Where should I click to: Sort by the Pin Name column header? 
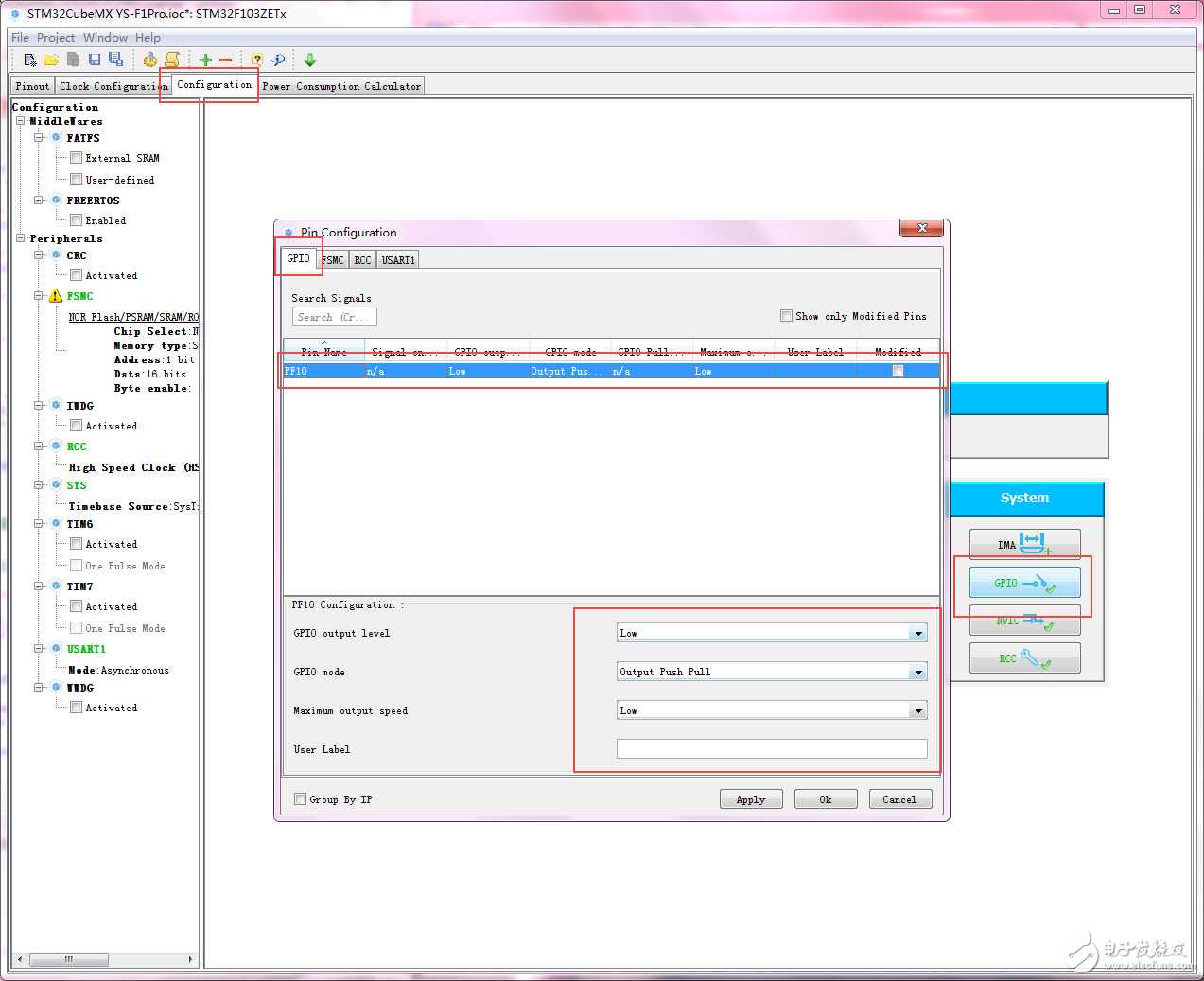[324, 351]
